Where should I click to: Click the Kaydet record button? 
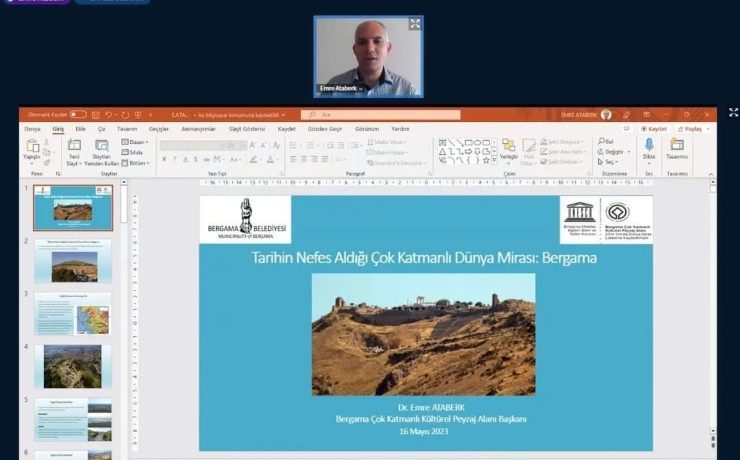coord(654,129)
